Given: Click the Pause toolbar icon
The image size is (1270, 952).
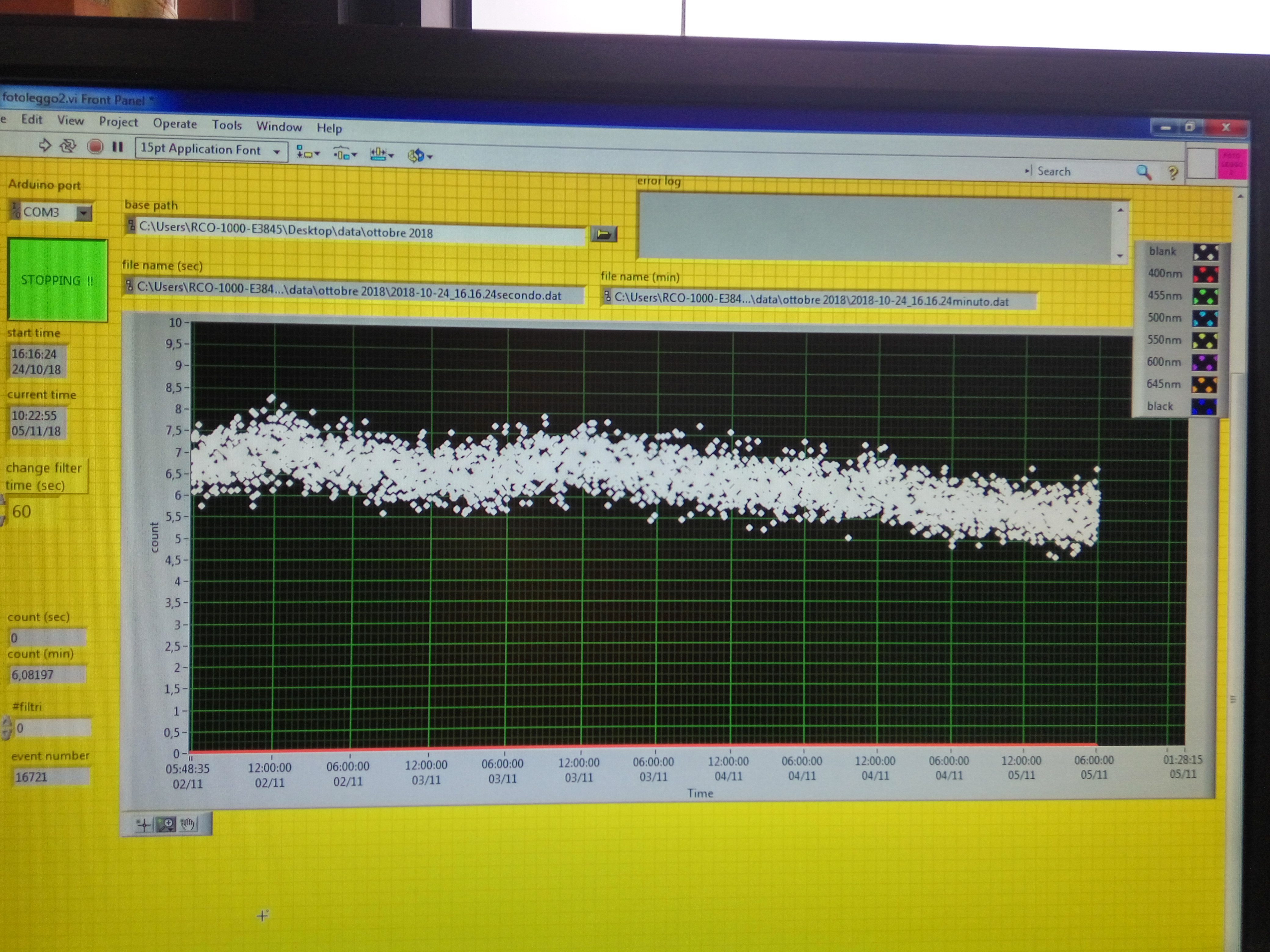Looking at the screenshot, I should [118, 147].
